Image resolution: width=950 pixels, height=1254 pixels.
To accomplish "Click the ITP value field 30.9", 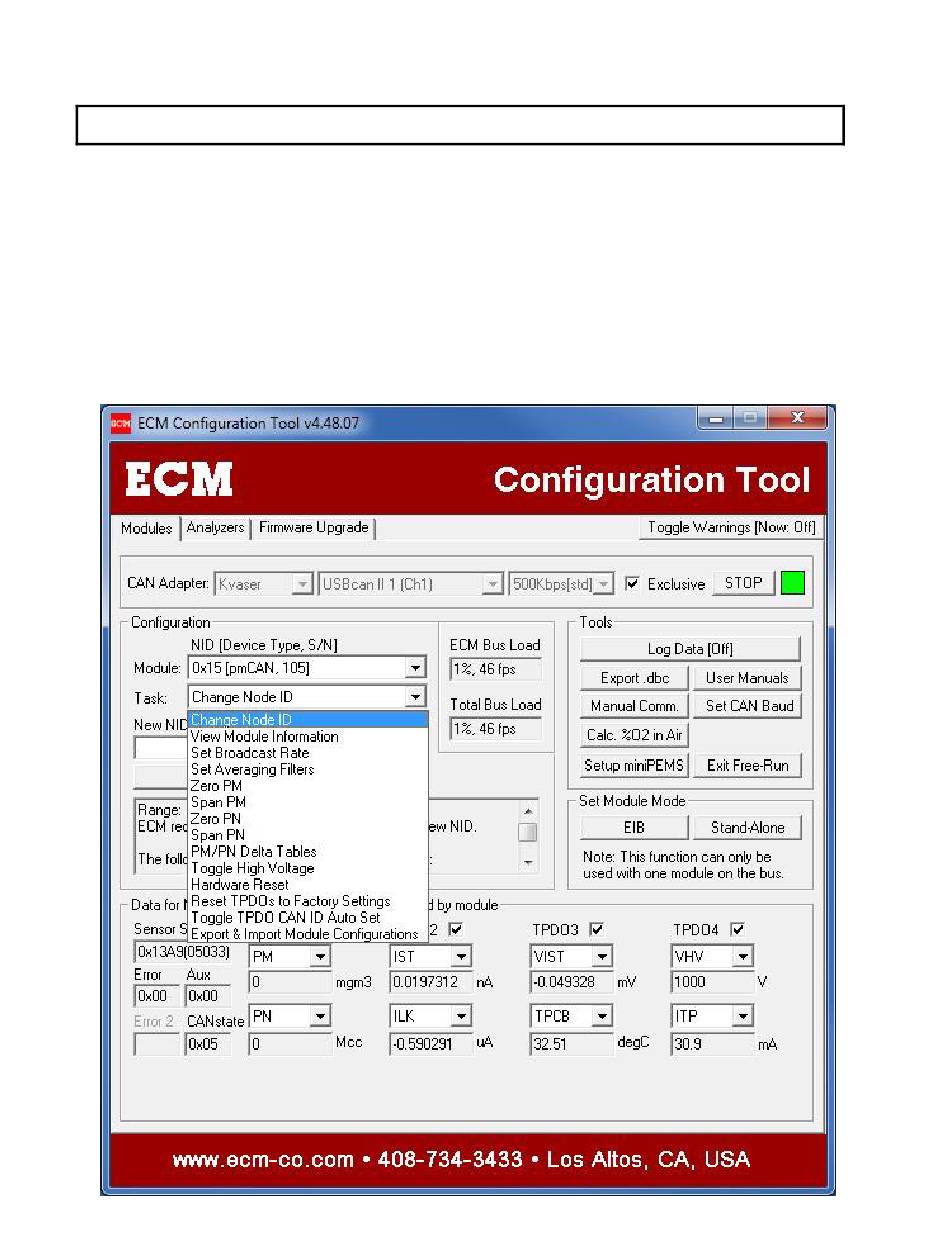I will [712, 1044].
